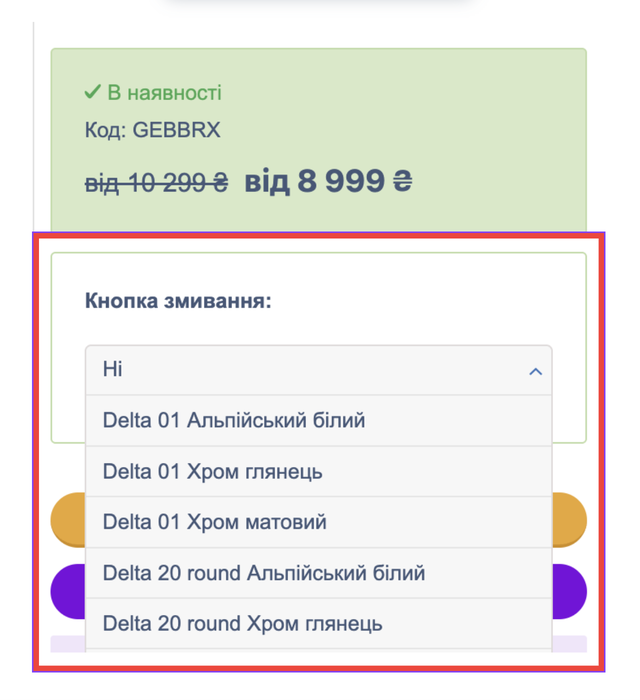Click the purple button behind dropdown
640x700 pixels.
pyautogui.click(x=68, y=592)
